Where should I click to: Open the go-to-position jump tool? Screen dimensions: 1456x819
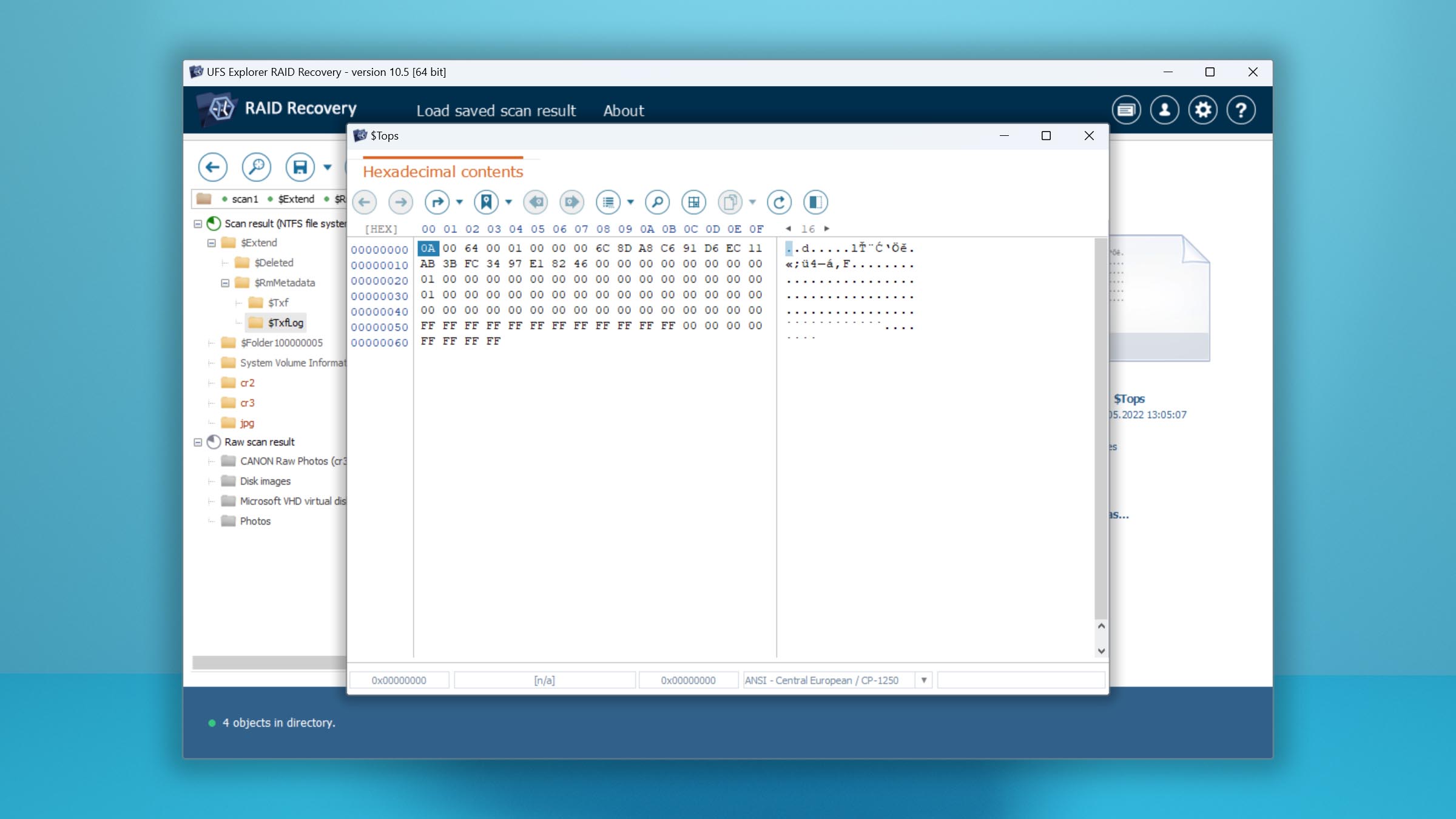[x=437, y=202]
